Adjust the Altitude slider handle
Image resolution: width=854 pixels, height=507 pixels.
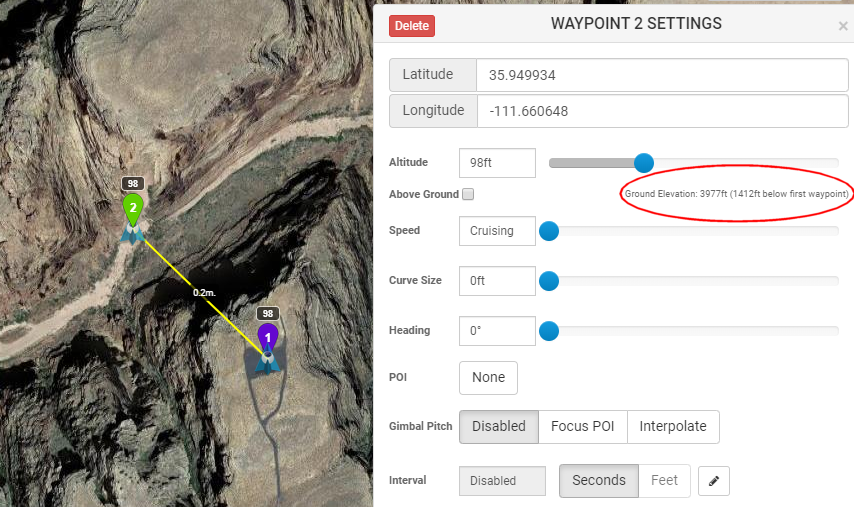tap(644, 163)
